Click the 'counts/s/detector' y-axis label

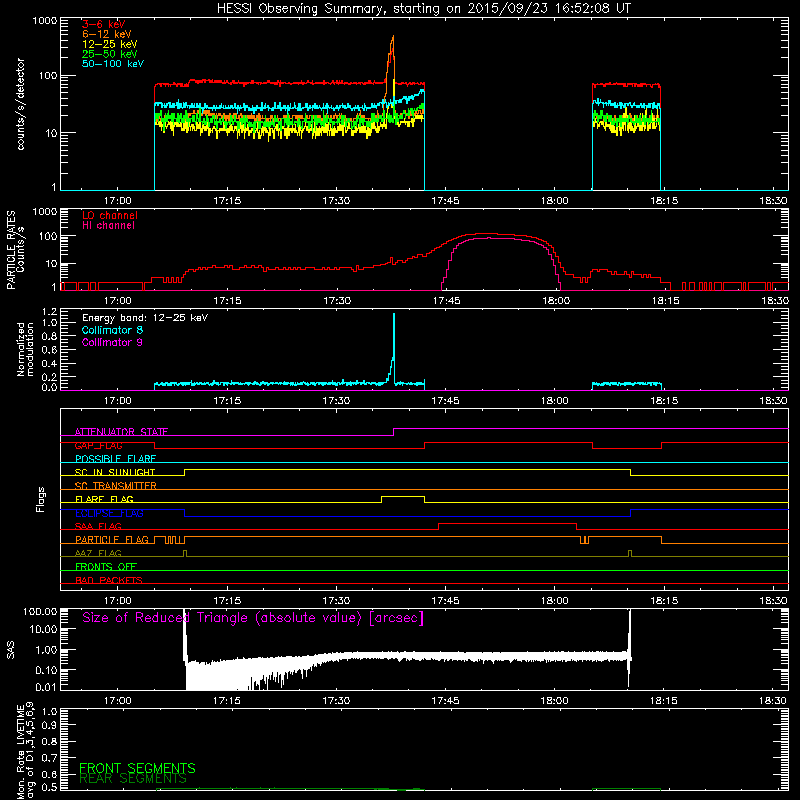[21, 104]
